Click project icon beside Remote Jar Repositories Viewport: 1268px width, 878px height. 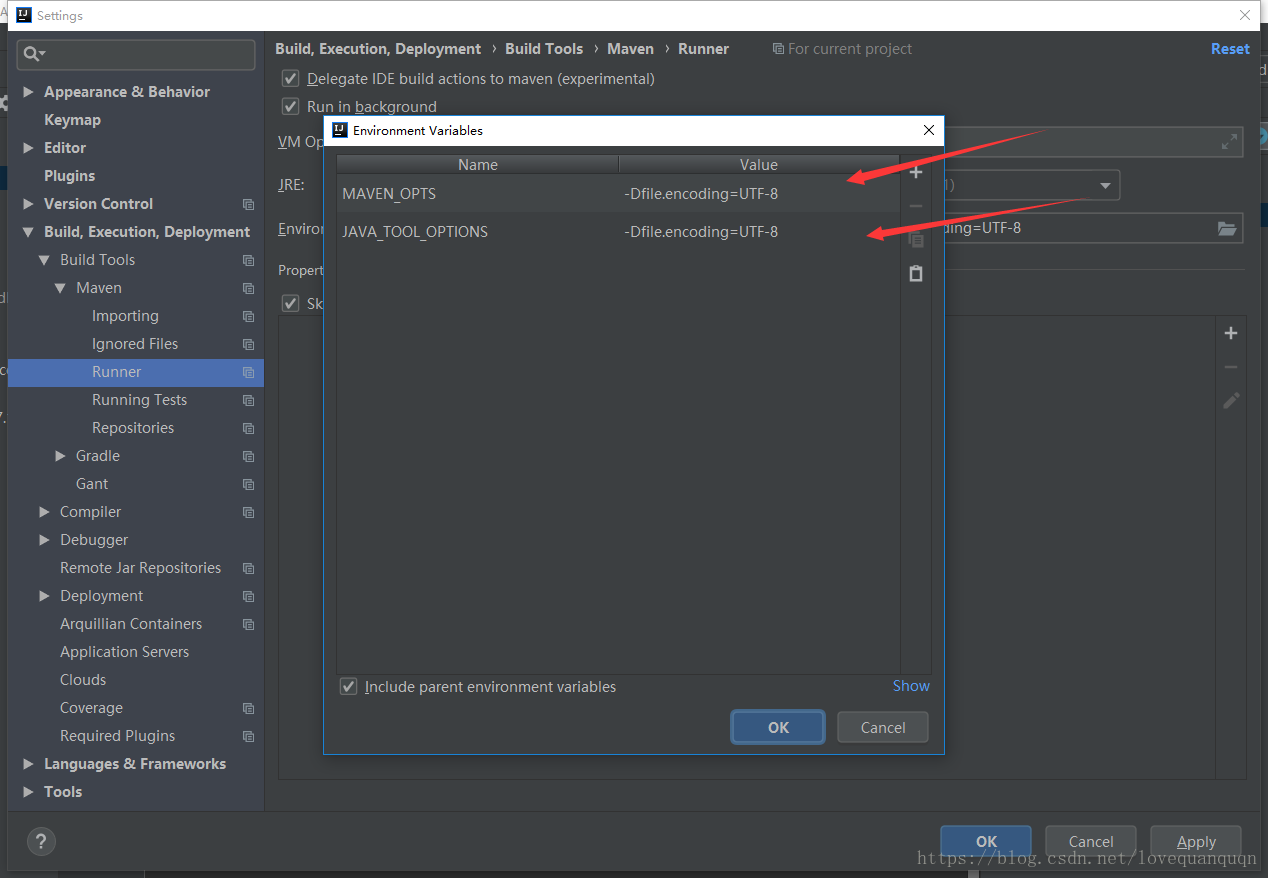coord(248,568)
